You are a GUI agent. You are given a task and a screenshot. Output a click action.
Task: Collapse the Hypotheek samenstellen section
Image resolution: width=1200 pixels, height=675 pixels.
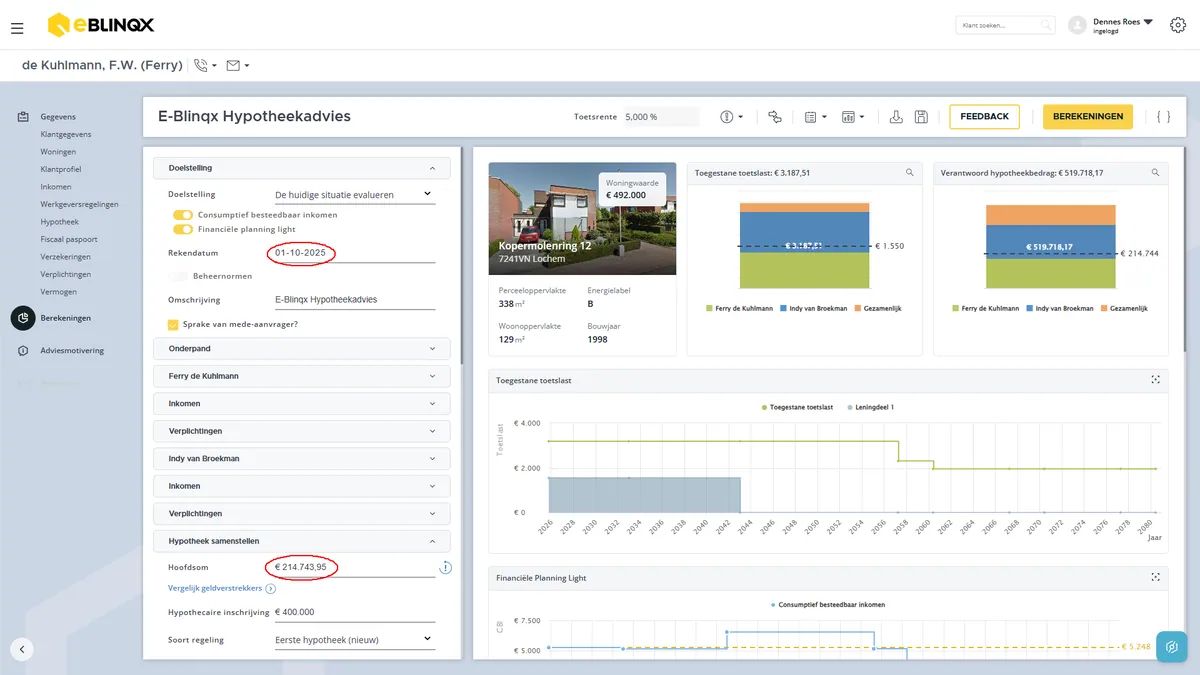302,541
